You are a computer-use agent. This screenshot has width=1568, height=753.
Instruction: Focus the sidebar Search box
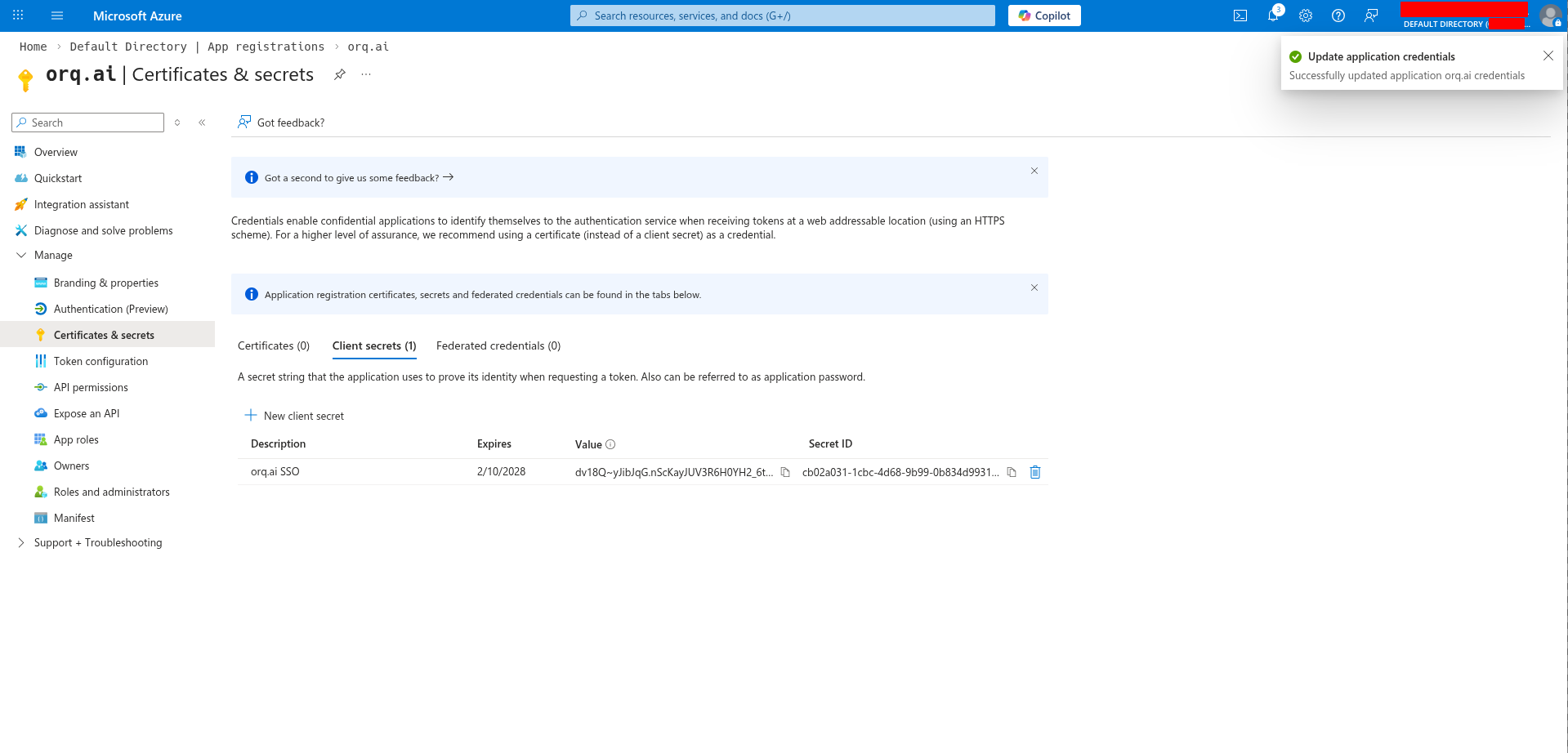[88, 123]
